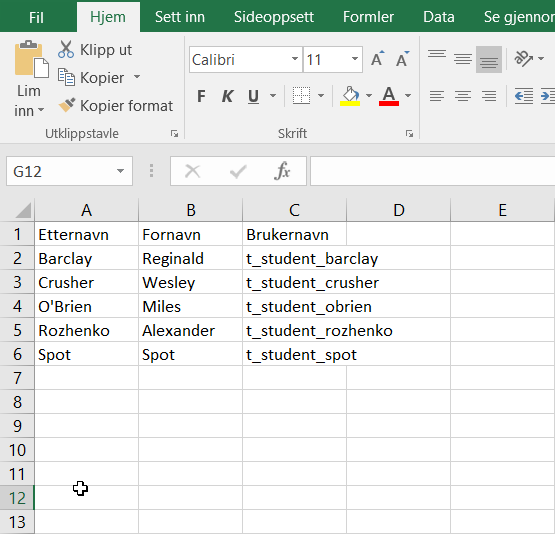Open the Calibri font name dropdown
Screen dimensions: 555x534
[294, 59]
